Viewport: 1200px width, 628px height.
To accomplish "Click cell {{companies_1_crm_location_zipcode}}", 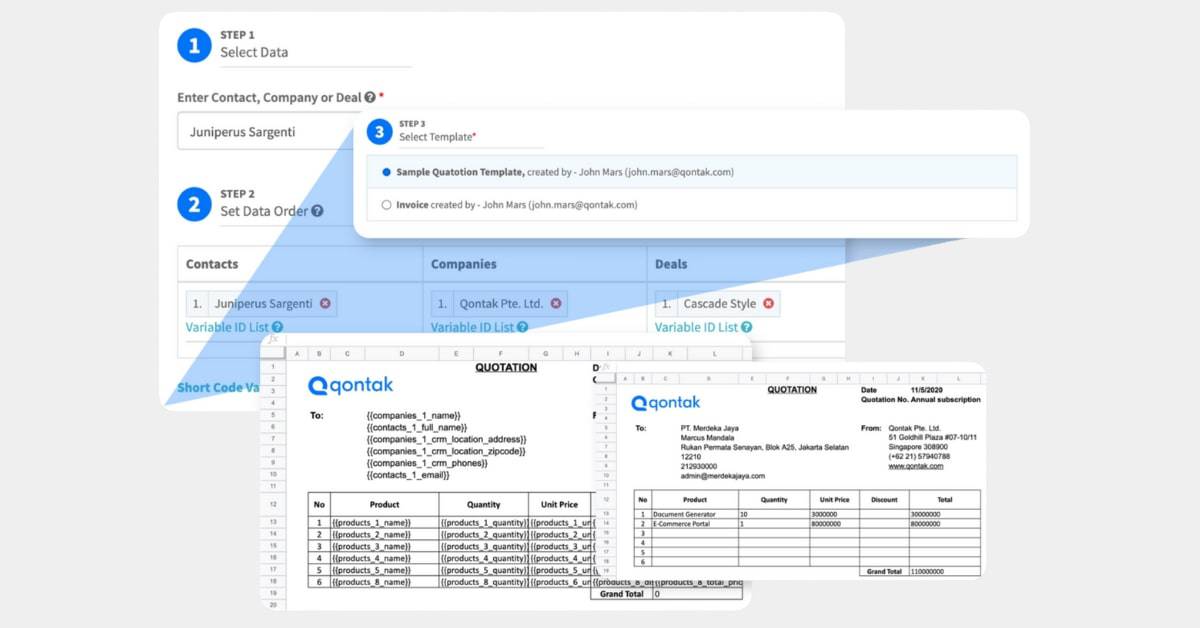I will (x=446, y=451).
